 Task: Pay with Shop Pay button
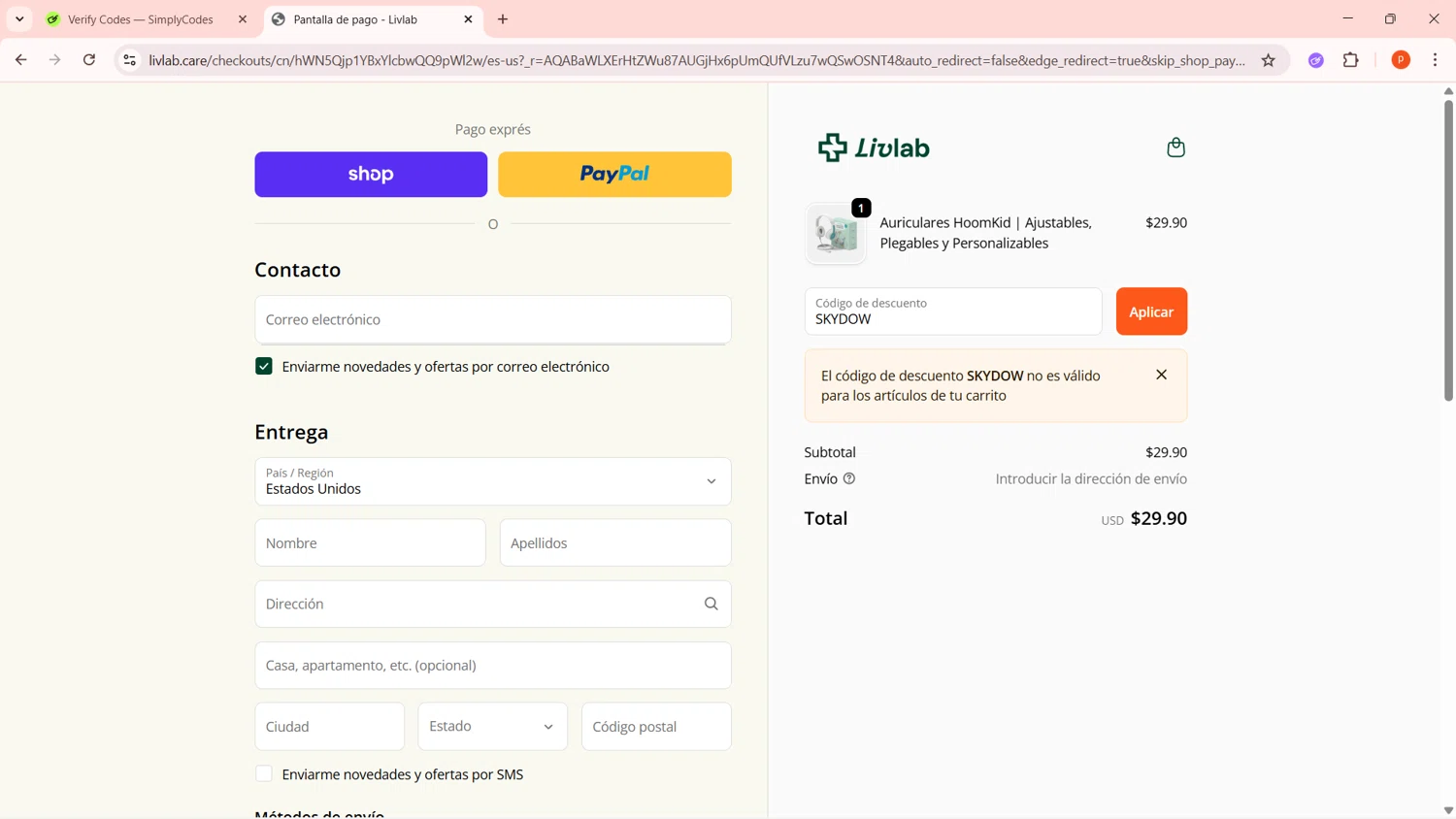[371, 175]
